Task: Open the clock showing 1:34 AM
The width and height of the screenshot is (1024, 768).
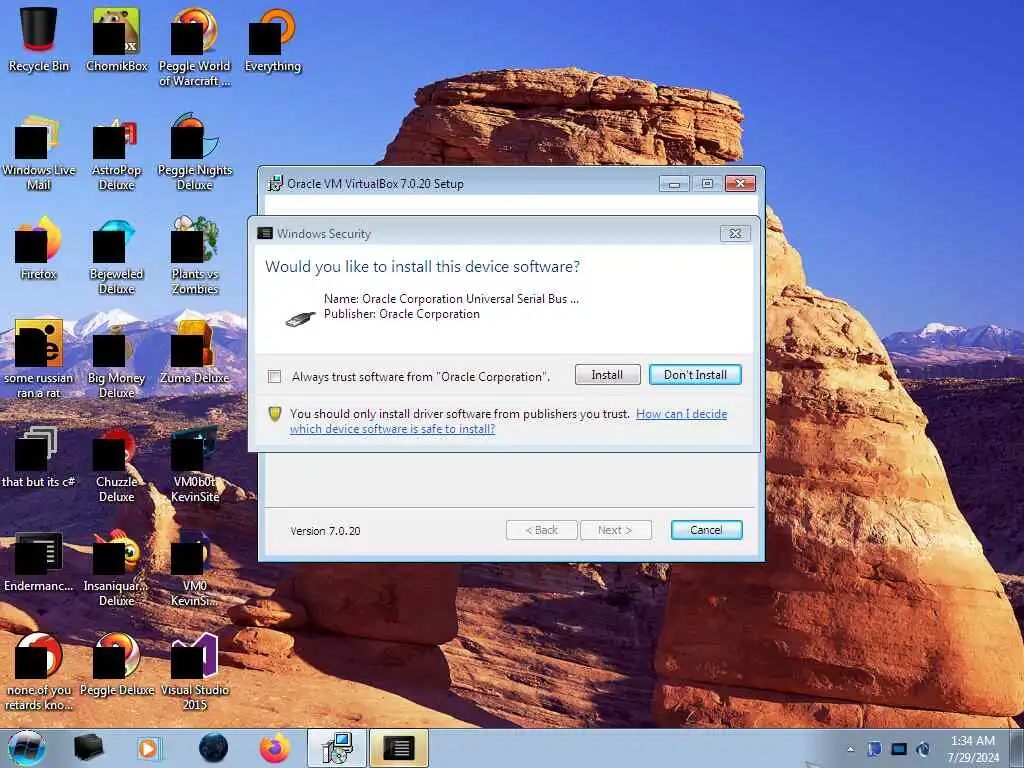Action: (x=973, y=749)
